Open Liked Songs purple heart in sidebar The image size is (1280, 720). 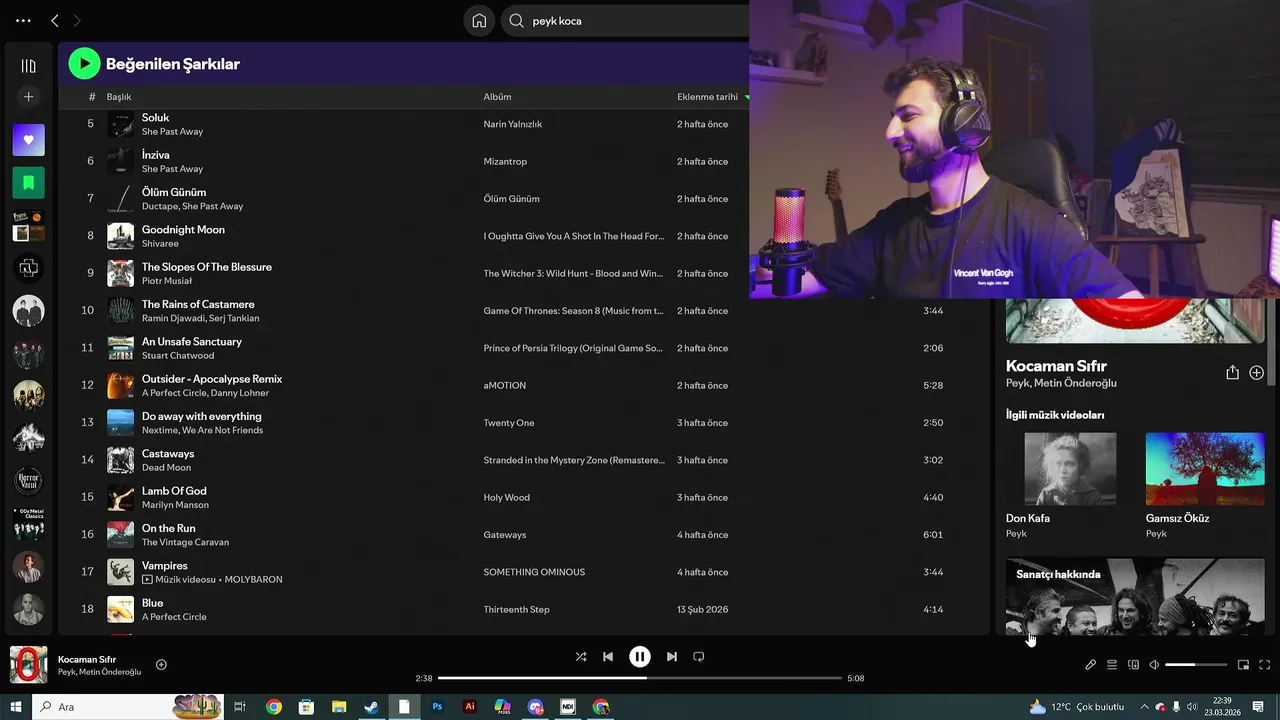pyautogui.click(x=28, y=140)
